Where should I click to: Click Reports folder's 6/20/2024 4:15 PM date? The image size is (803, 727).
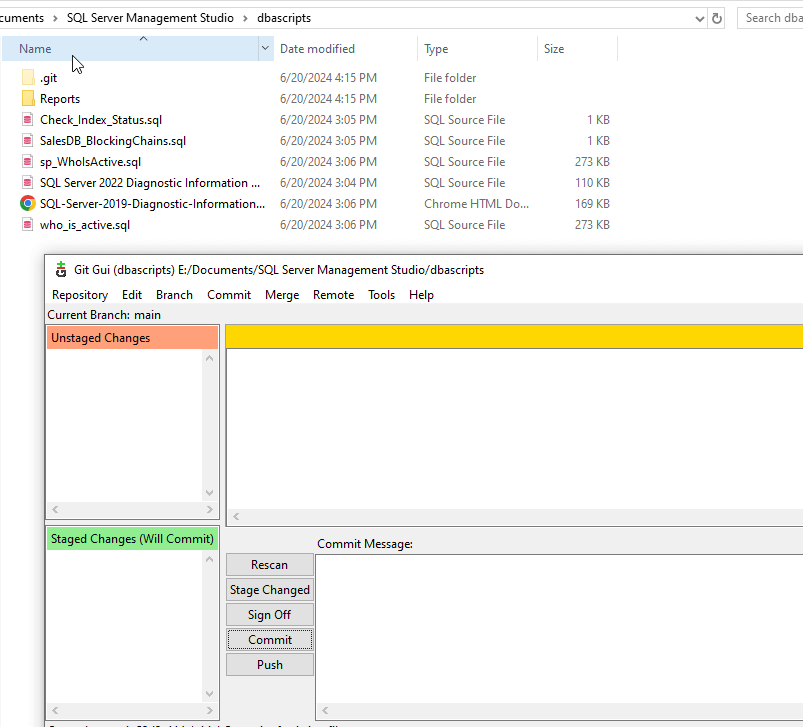(x=328, y=99)
